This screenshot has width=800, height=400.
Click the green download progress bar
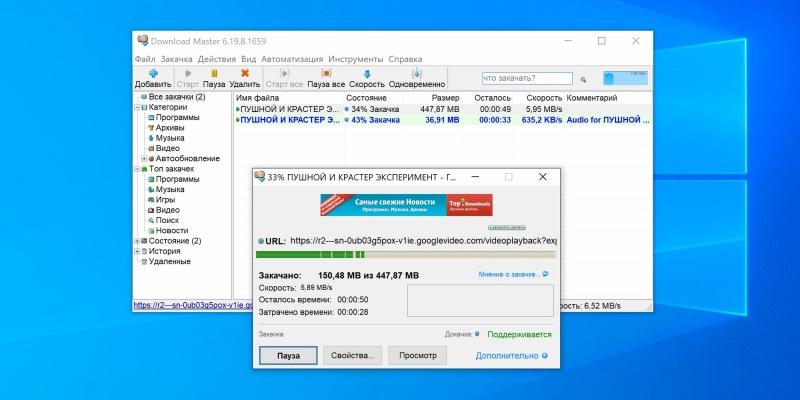point(406,255)
